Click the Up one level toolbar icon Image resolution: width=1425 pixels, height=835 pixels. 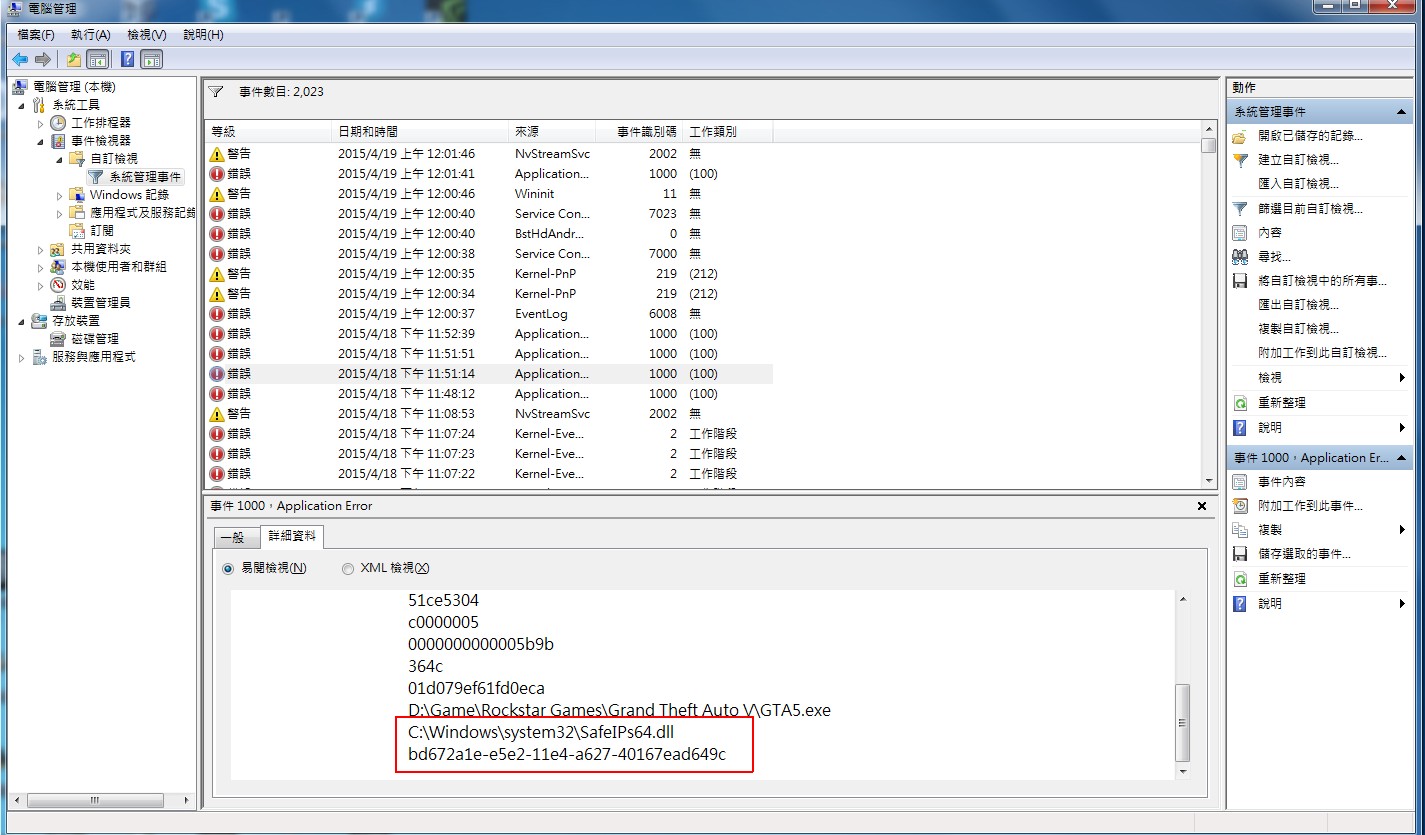pos(75,60)
